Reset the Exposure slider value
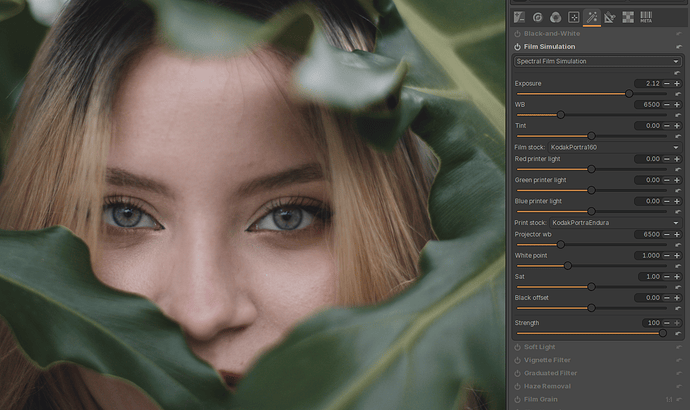Viewport: 690px width, 410px height. [677, 93]
